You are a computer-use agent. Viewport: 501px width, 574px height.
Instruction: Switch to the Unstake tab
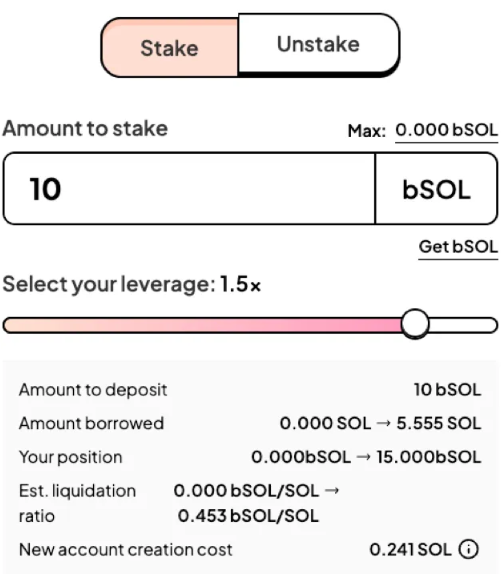tap(318, 44)
